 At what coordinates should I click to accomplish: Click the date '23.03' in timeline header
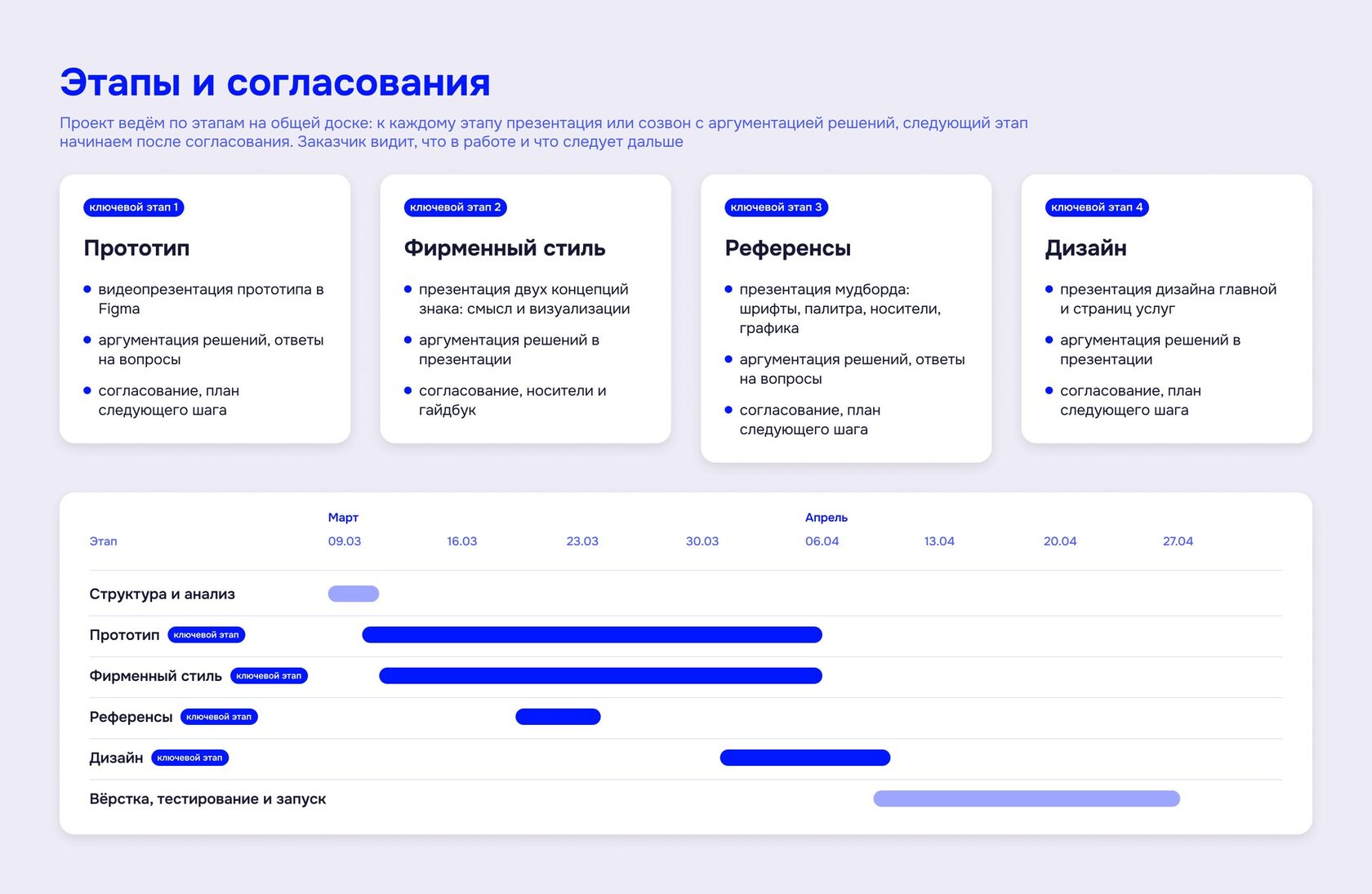point(582,541)
